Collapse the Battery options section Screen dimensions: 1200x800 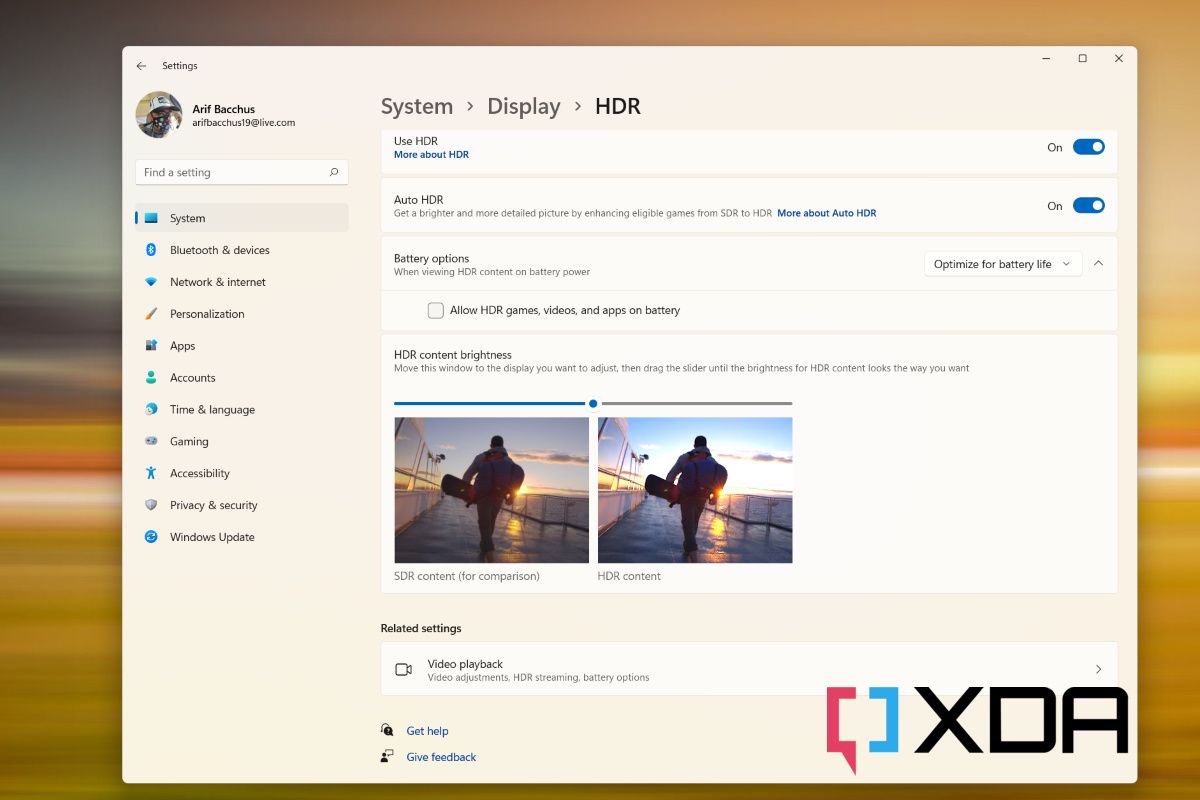(x=1098, y=263)
